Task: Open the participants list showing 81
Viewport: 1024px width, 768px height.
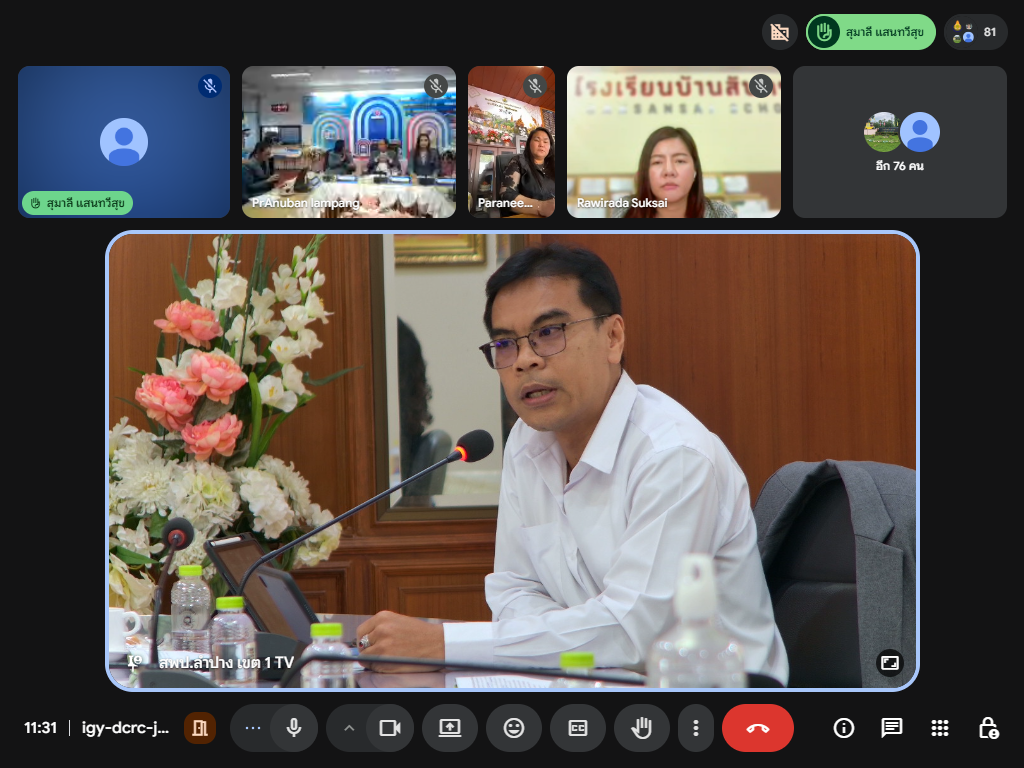Action: pos(976,32)
